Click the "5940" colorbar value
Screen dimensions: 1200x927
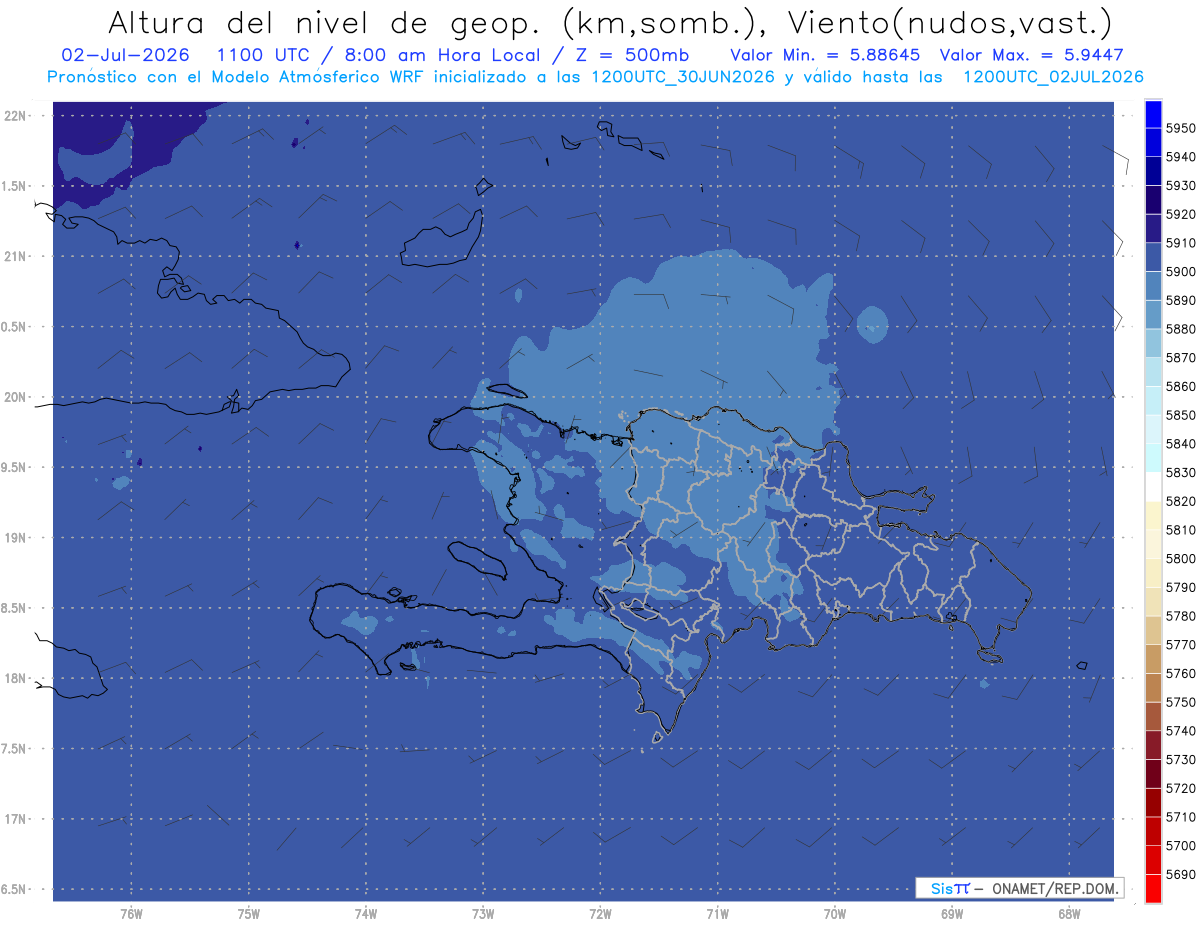click(1180, 157)
